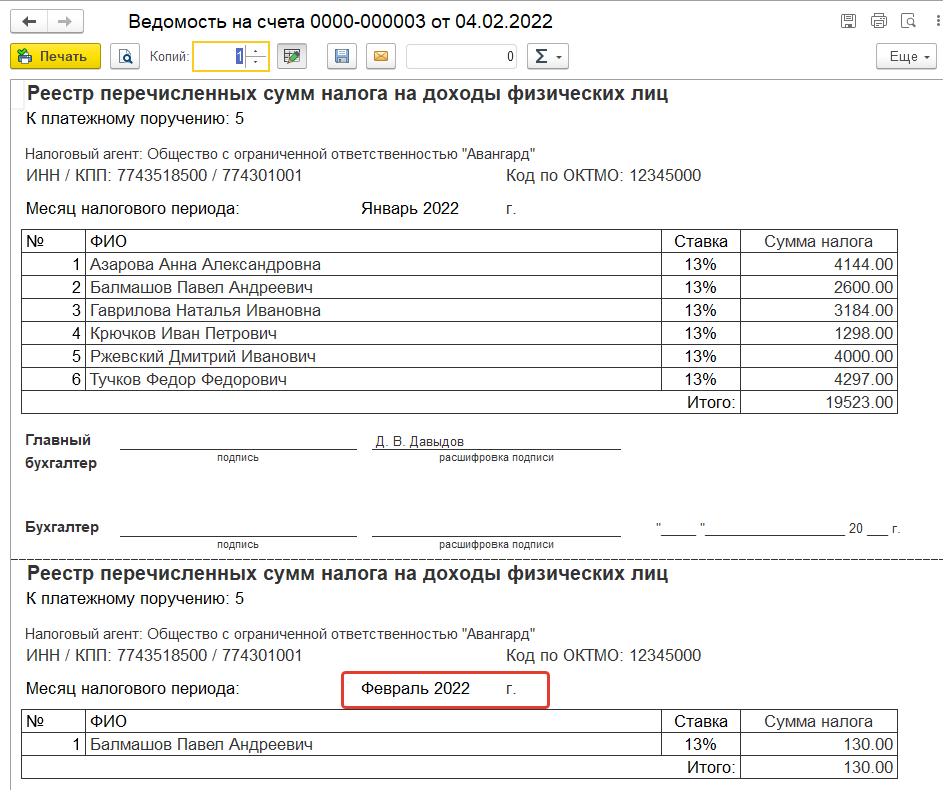Open the Еще dropdown menu
This screenshot has height=790, width=943.
pos(907,57)
